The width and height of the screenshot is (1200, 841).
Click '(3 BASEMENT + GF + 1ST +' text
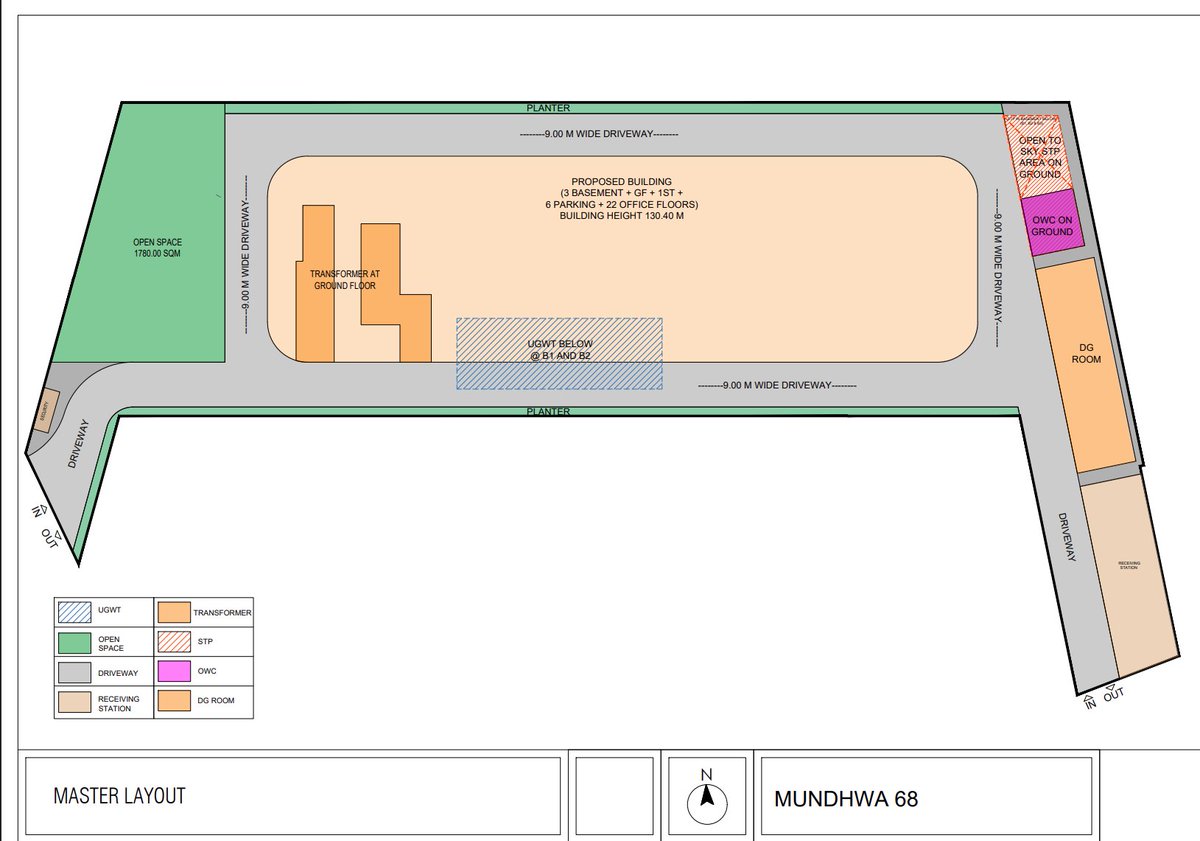click(x=621, y=193)
